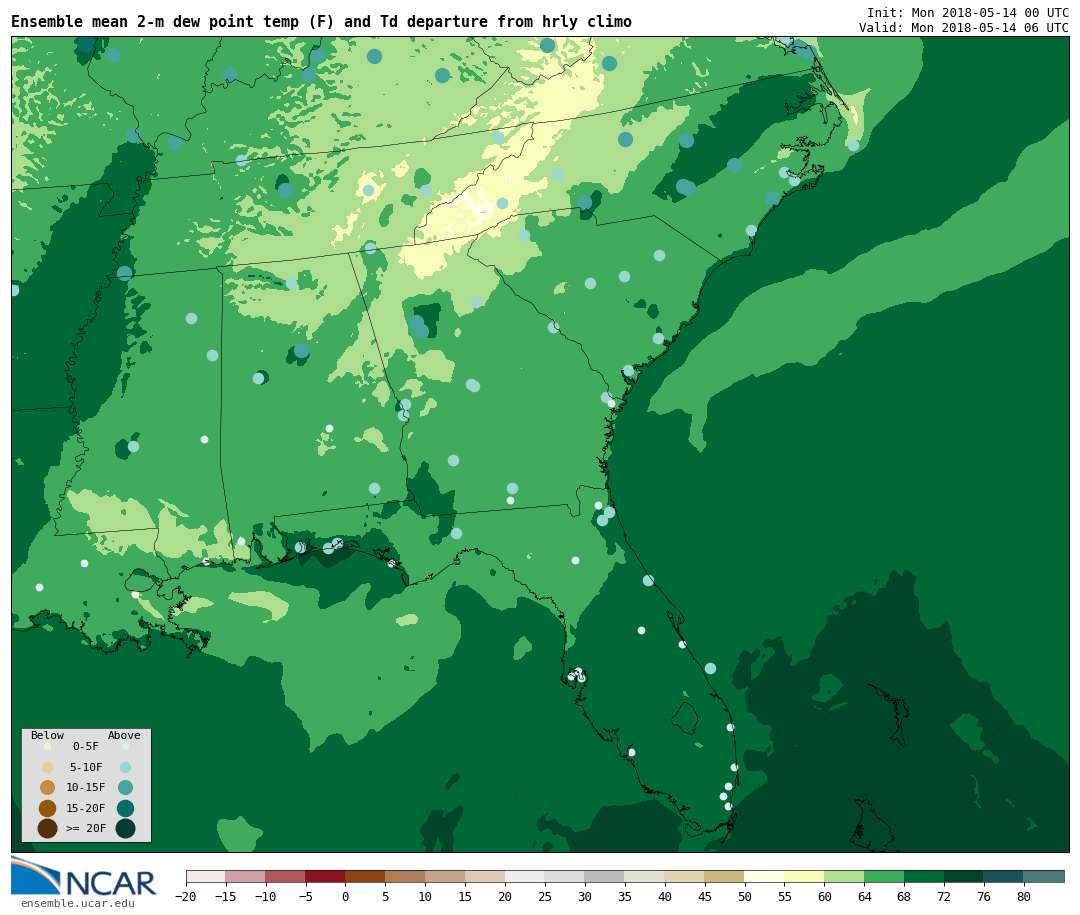Click the 64 to 68 medium green swatch
Screen dimensions: 1080x915
pyautogui.click(x=885, y=876)
